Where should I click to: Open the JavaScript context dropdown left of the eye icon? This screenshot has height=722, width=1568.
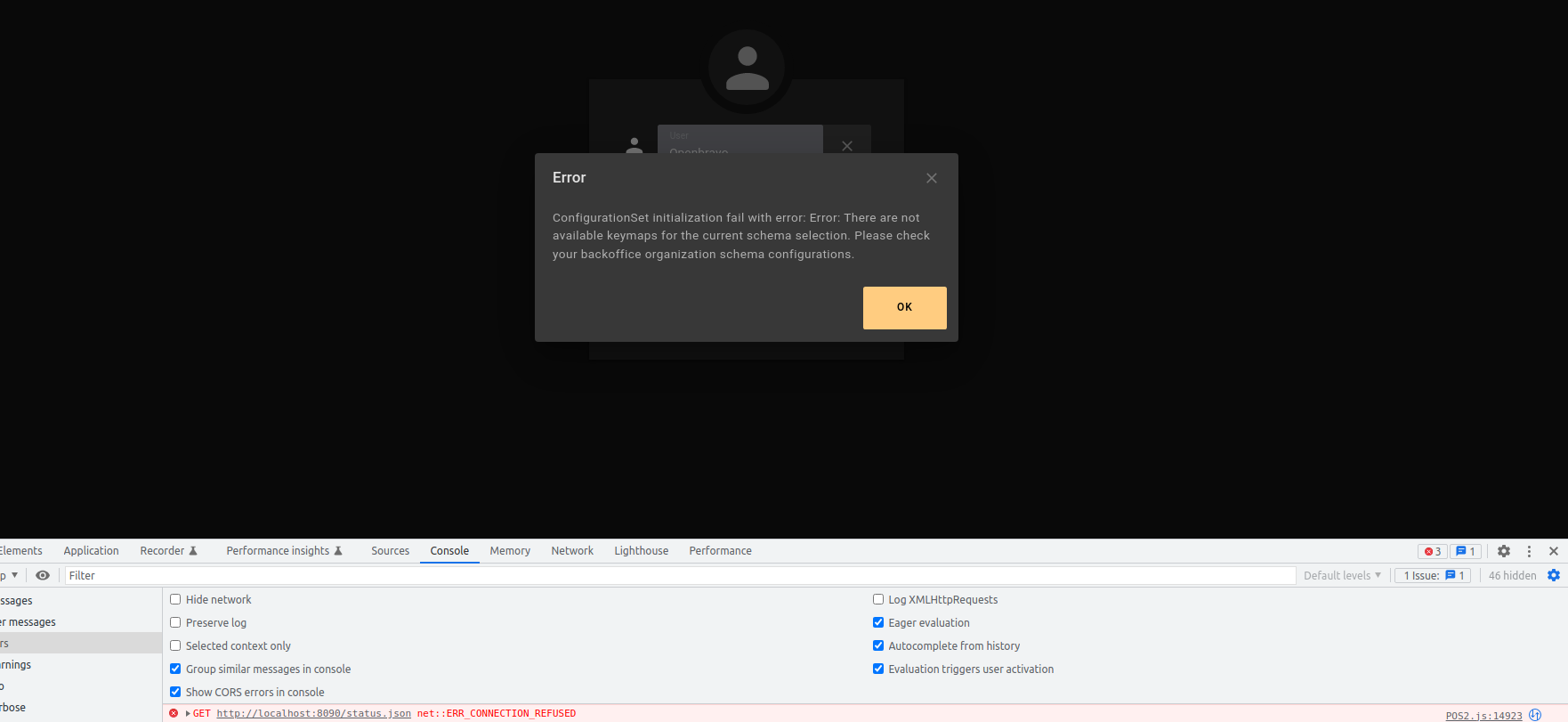coord(9,575)
